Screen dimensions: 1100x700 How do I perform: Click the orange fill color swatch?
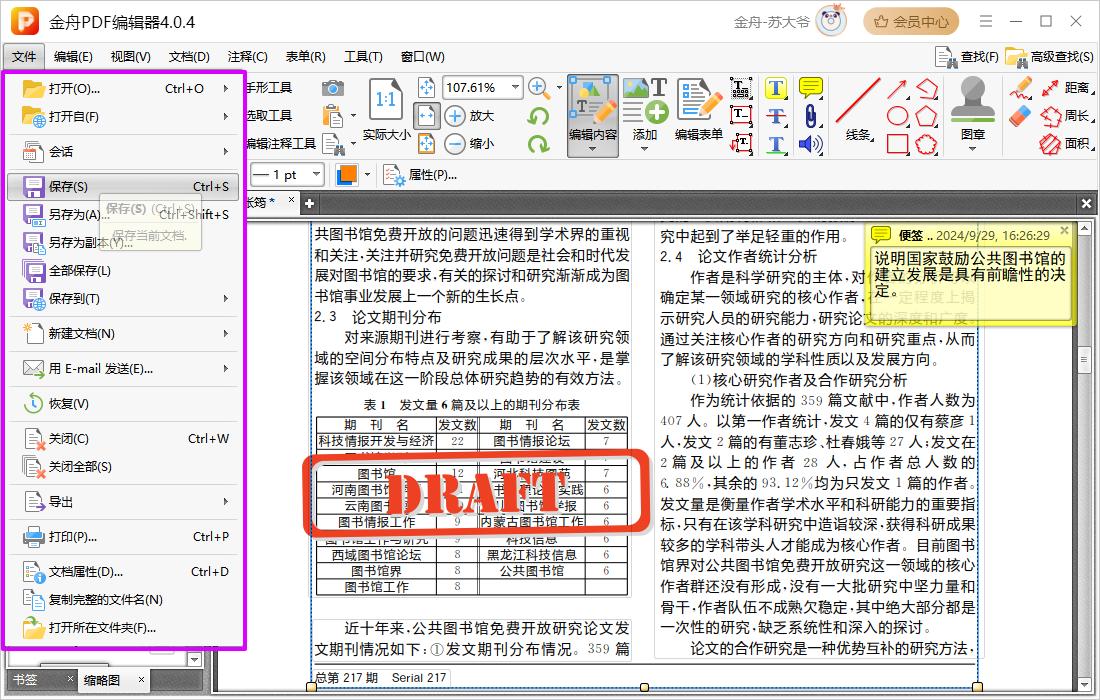pyautogui.click(x=347, y=175)
